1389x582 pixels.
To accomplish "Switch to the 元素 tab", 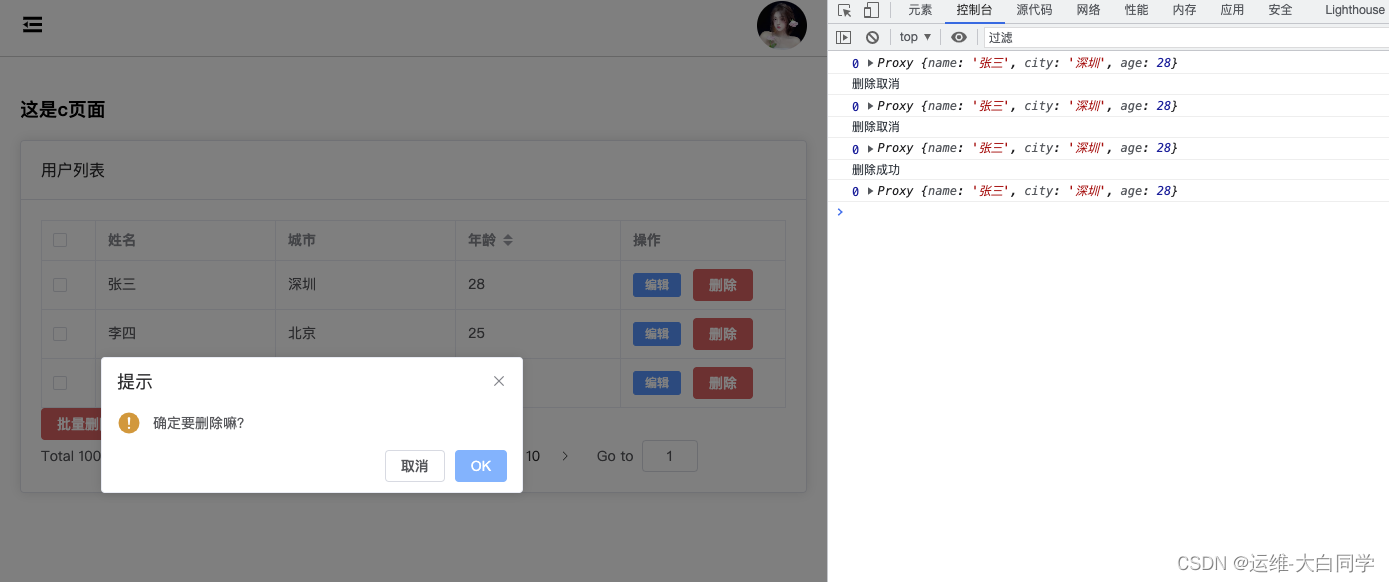I will [x=920, y=10].
